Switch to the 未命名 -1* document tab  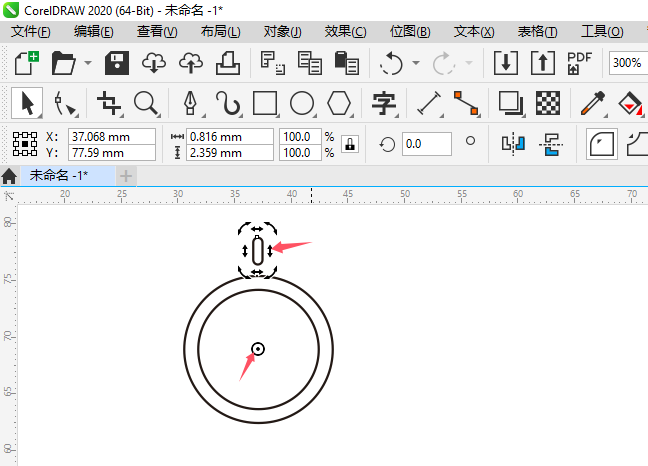(x=68, y=176)
